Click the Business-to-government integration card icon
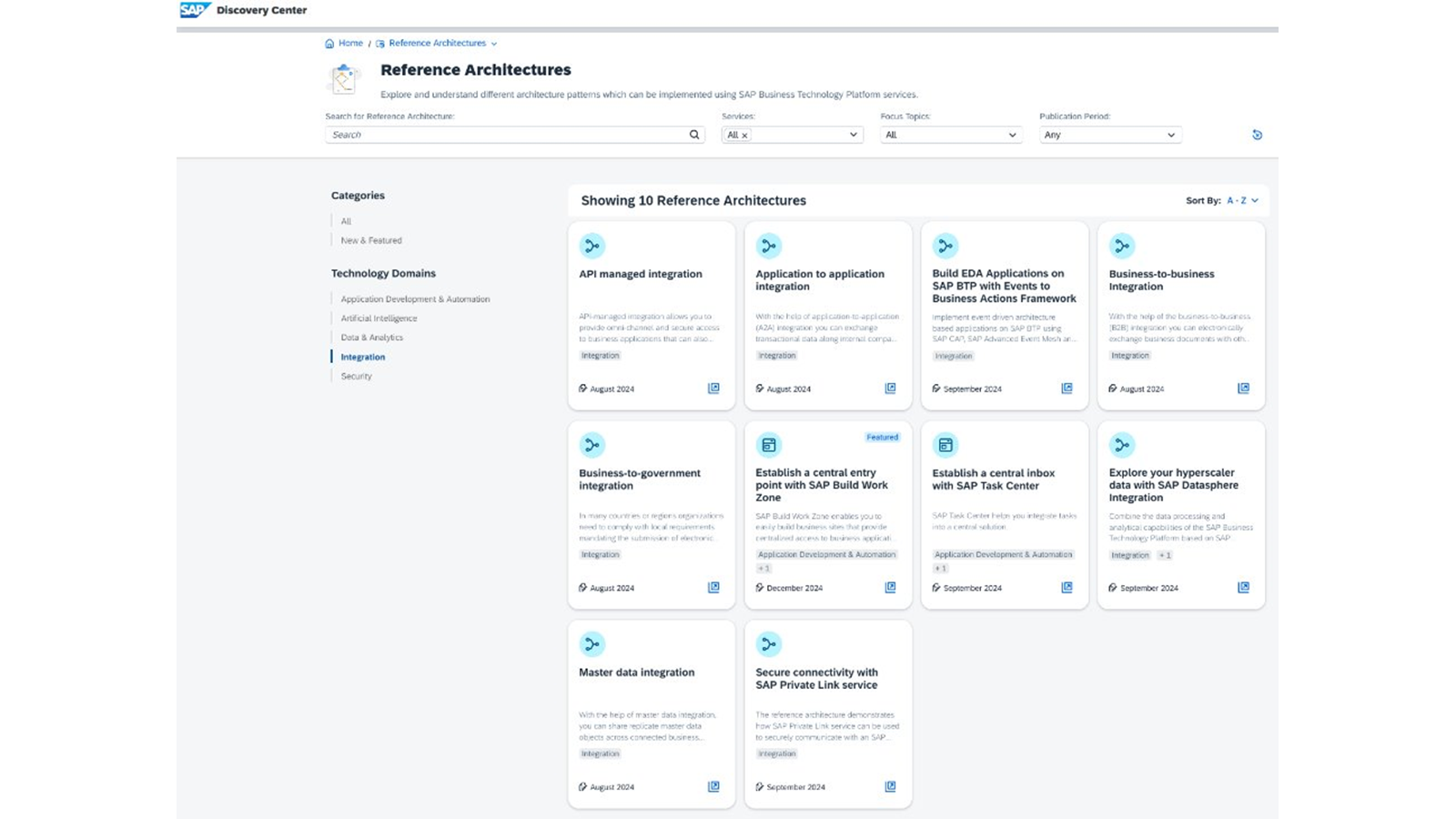The image size is (1456, 819). click(x=592, y=445)
